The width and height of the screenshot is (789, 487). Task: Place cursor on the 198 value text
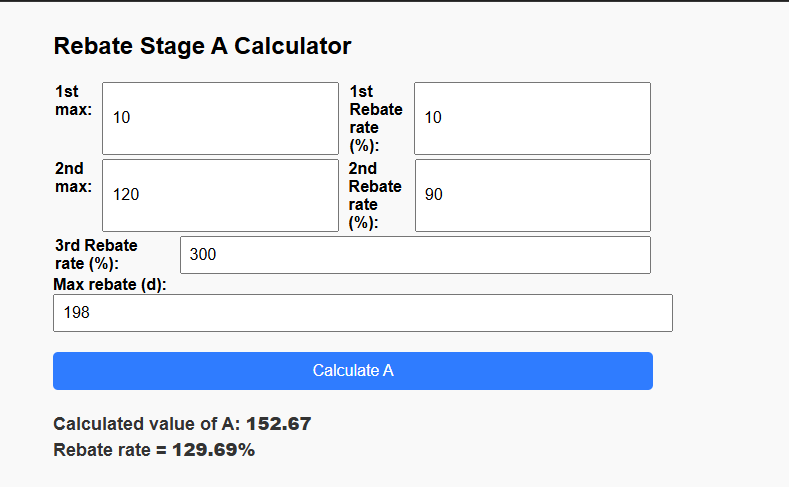[77, 313]
